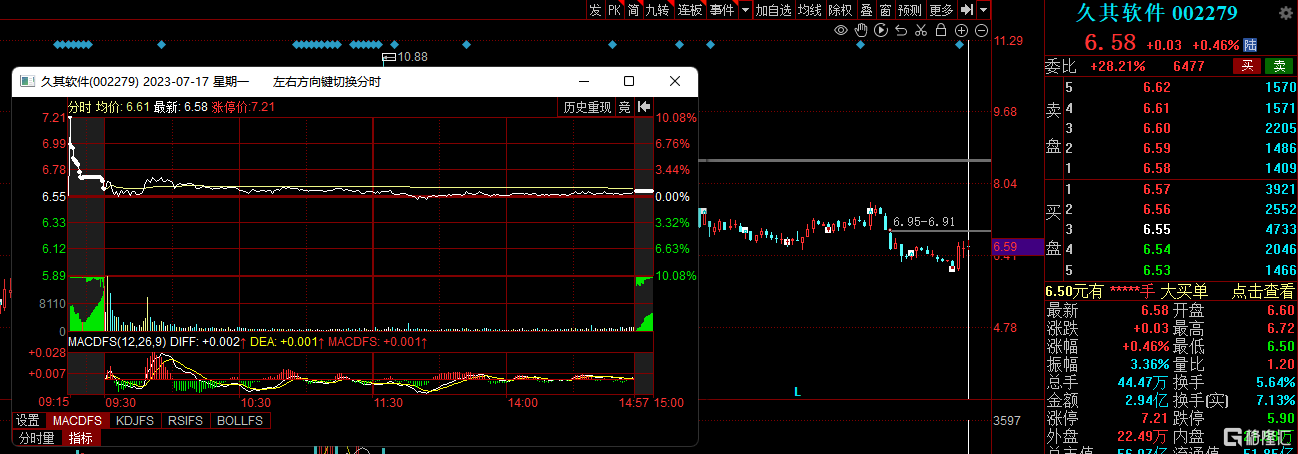Toggle 均线 moving averages

(810, 10)
